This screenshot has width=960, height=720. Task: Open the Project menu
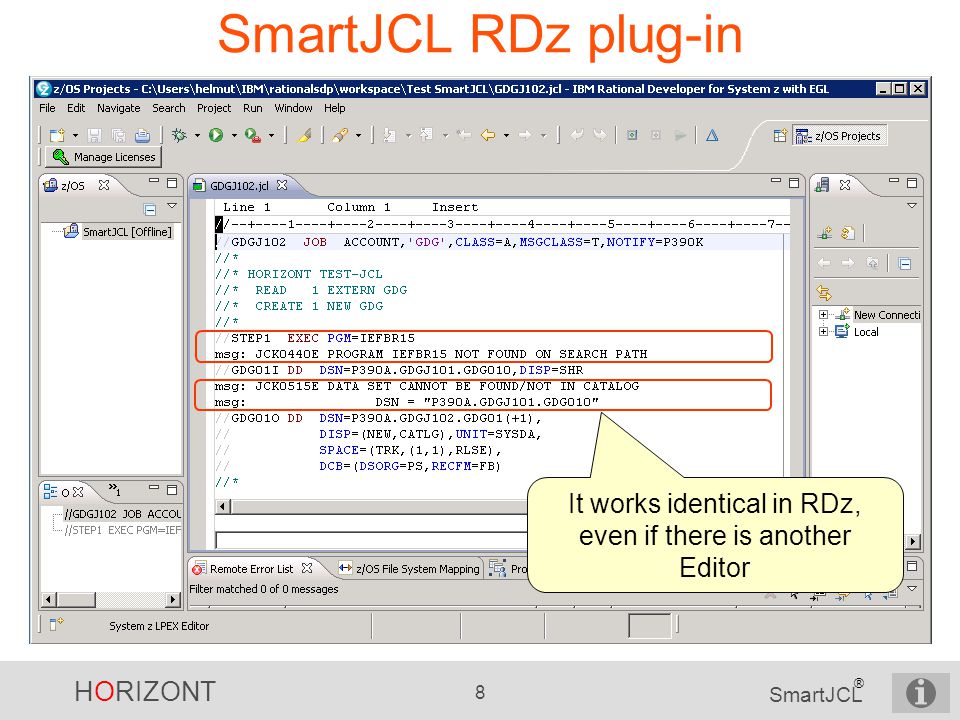point(214,108)
